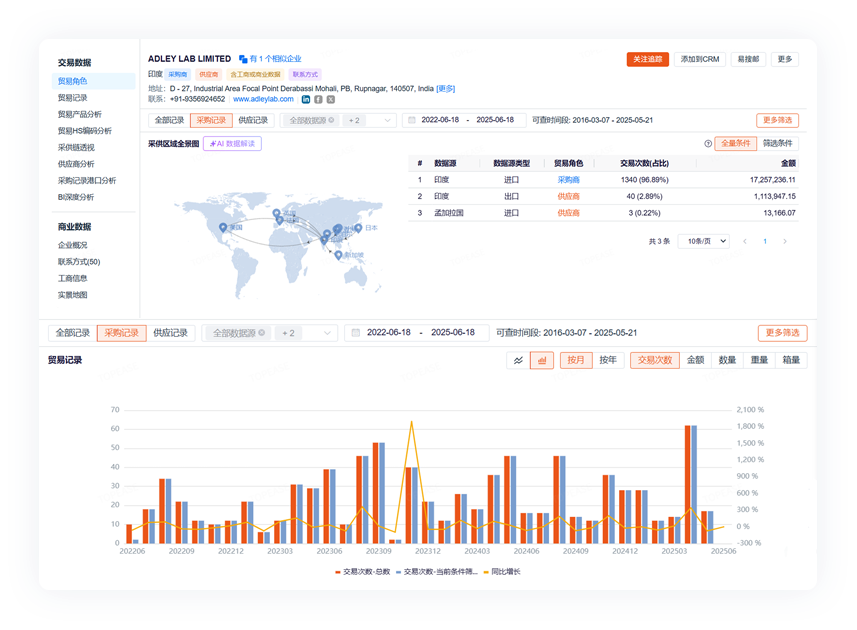Open 贸易产品分析 in the sidebar
Screen dimensions: 857x630
(x=80, y=114)
